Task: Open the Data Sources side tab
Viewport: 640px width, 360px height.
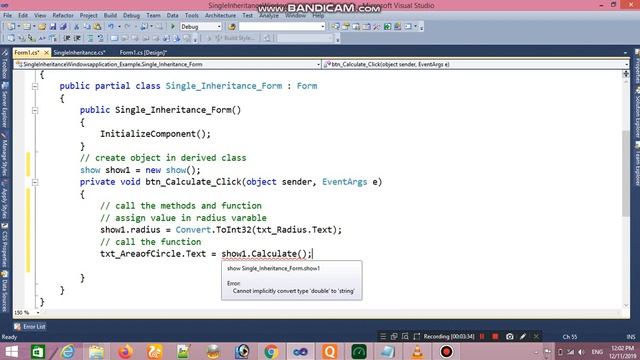Action: pos(4,291)
